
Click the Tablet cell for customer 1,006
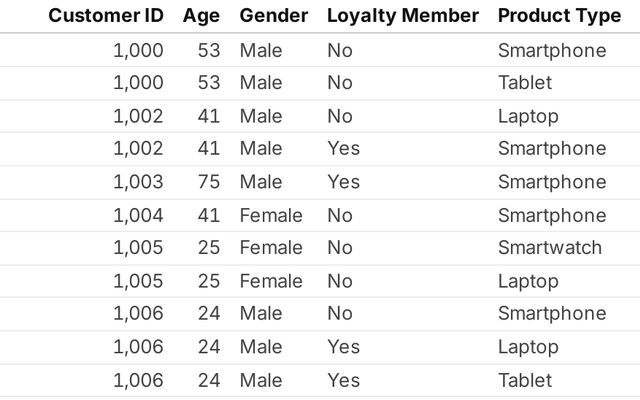524,380
